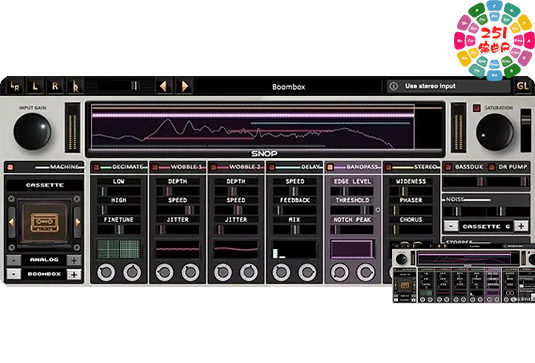Screen dimensions: 535x363
Task: Click the right round knob under Bandpass
Action: coord(365,272)
